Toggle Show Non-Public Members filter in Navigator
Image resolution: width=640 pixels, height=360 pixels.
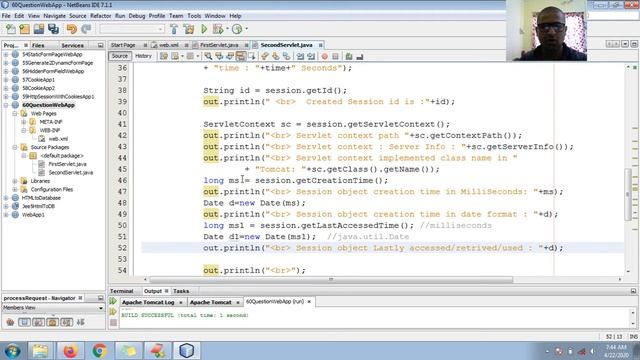pyautogui.click(x=53, y=322)
